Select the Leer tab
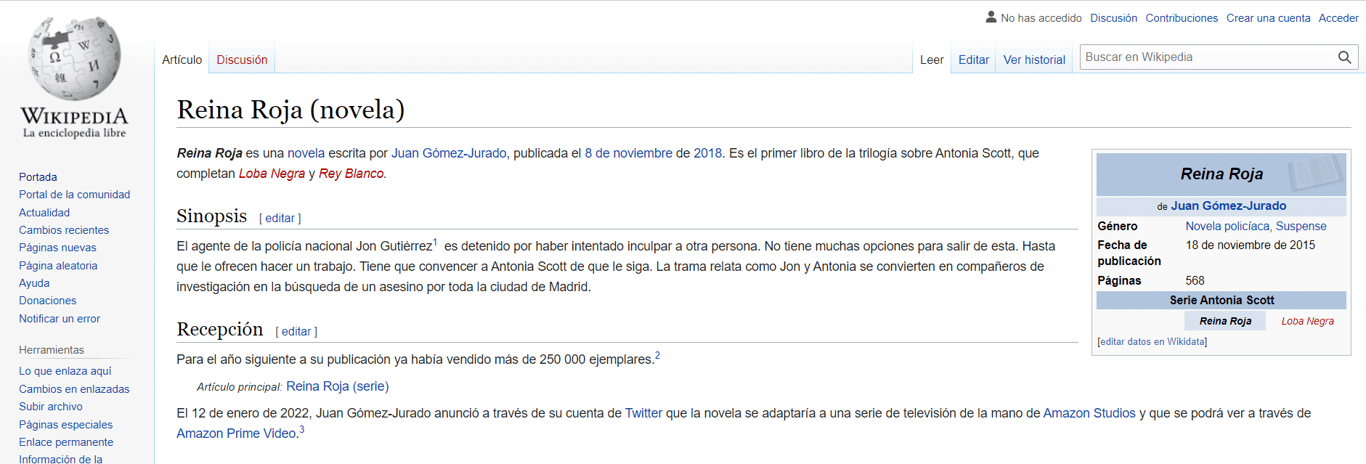 [932, 60]
